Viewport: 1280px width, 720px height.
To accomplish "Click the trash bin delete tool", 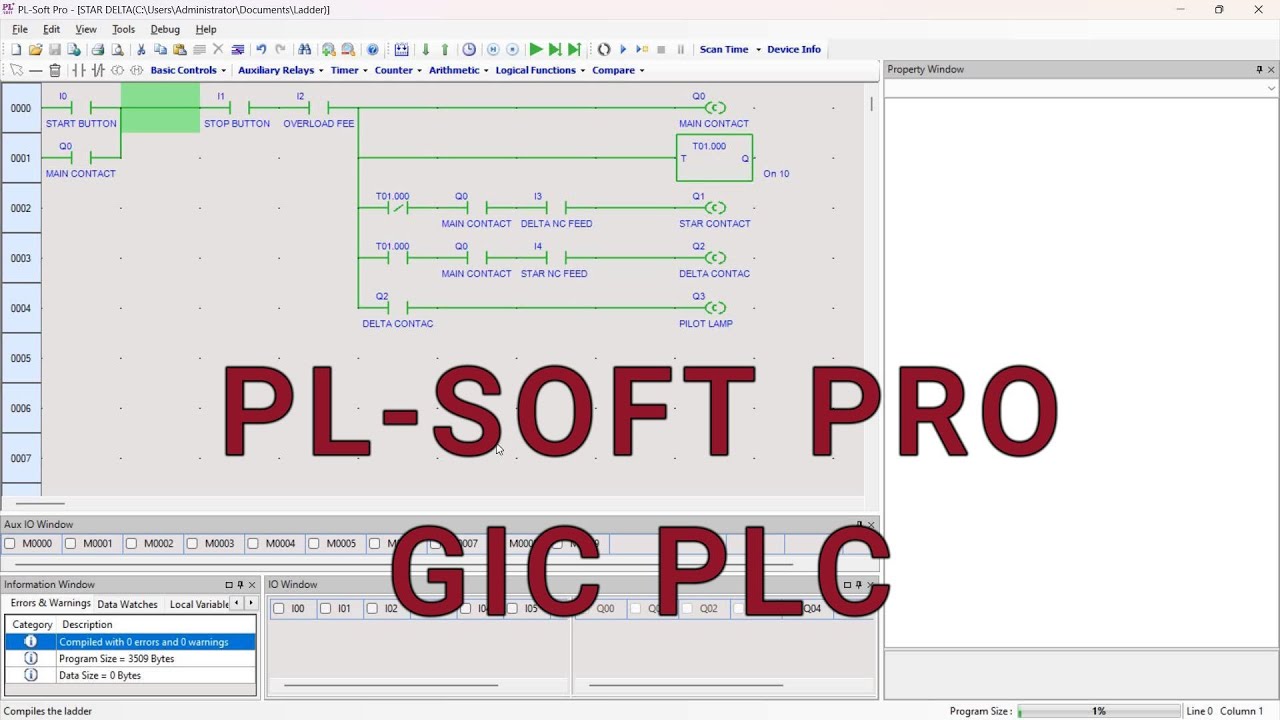I will coord(55,70).
